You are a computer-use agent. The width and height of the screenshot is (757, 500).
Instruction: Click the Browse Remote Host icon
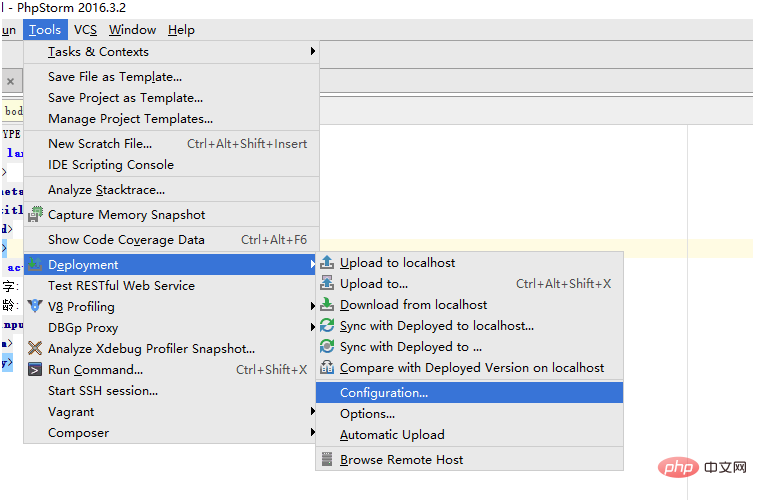pyautogui.click(x=327, y=459)
